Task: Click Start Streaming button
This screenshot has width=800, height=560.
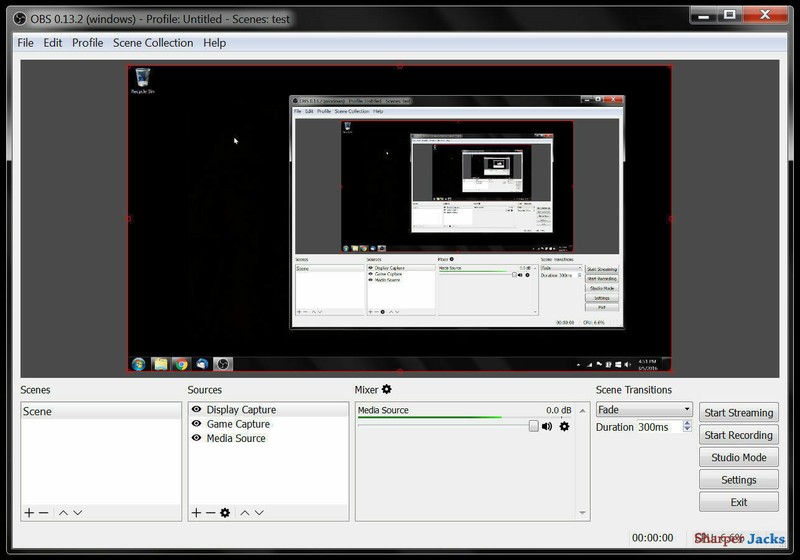Action: [x=739, y=413]
